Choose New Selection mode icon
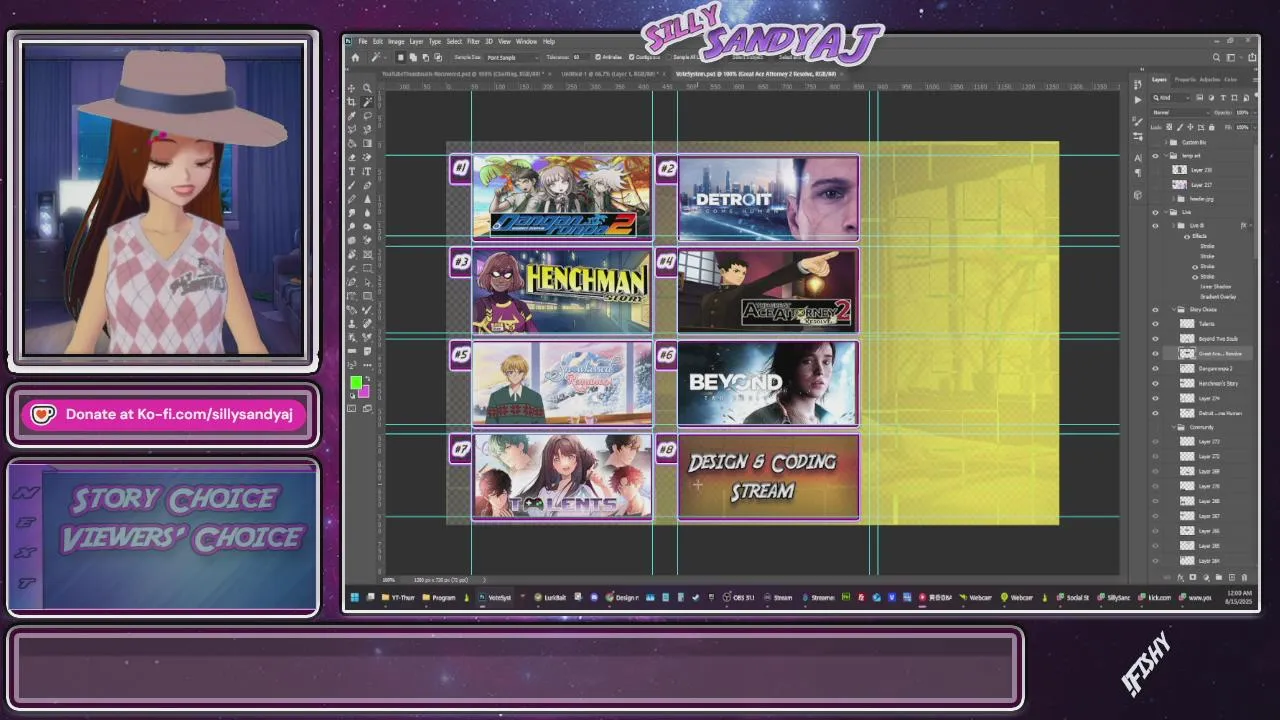This screenshot has height=720, width=1280. point(400,57)
